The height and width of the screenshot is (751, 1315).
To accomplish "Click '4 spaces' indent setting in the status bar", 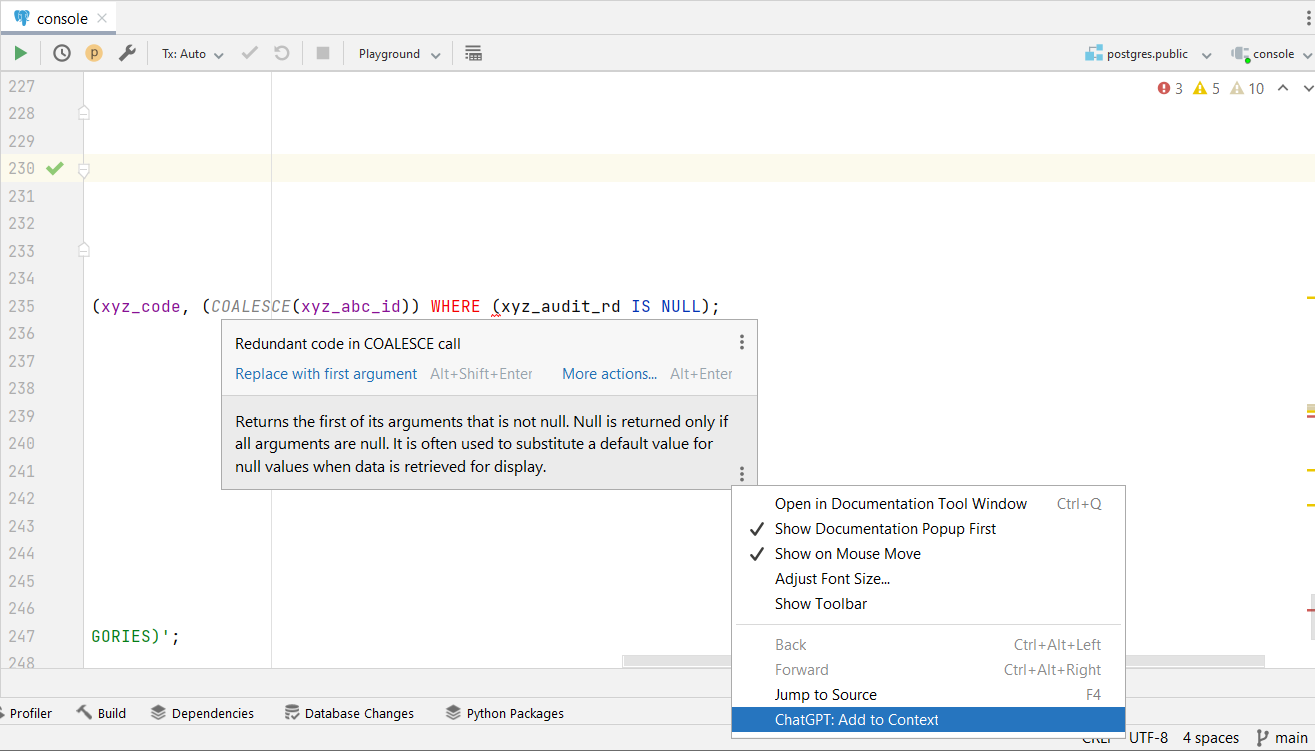I will tap(1211, 738).
